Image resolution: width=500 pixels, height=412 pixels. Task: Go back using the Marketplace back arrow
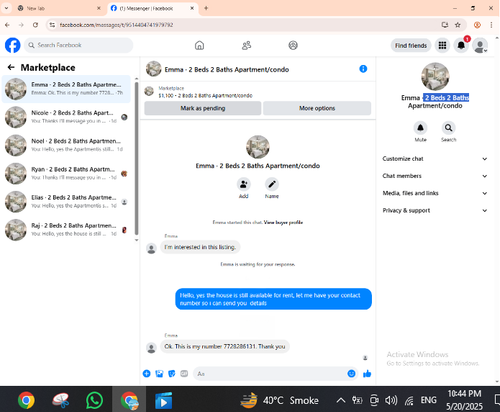point(11,68)
